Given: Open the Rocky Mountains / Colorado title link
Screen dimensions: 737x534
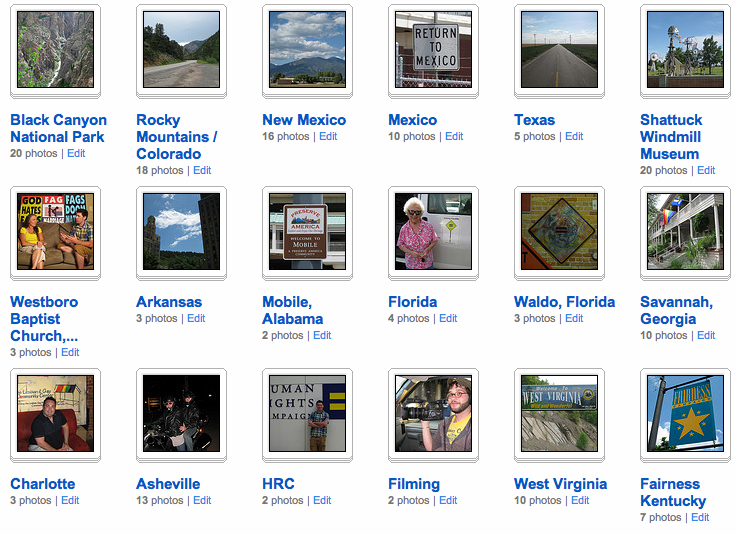Looking at the screenshot, I should pos(177,137).
